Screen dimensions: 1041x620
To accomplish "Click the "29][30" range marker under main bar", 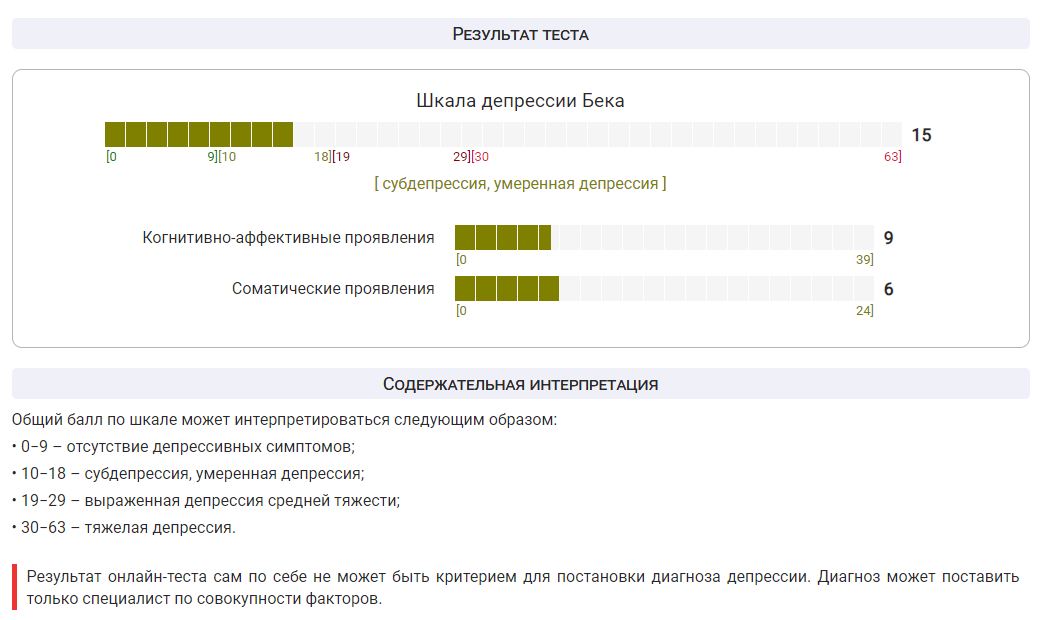I will pyautogui.click(x=471, y=157).
